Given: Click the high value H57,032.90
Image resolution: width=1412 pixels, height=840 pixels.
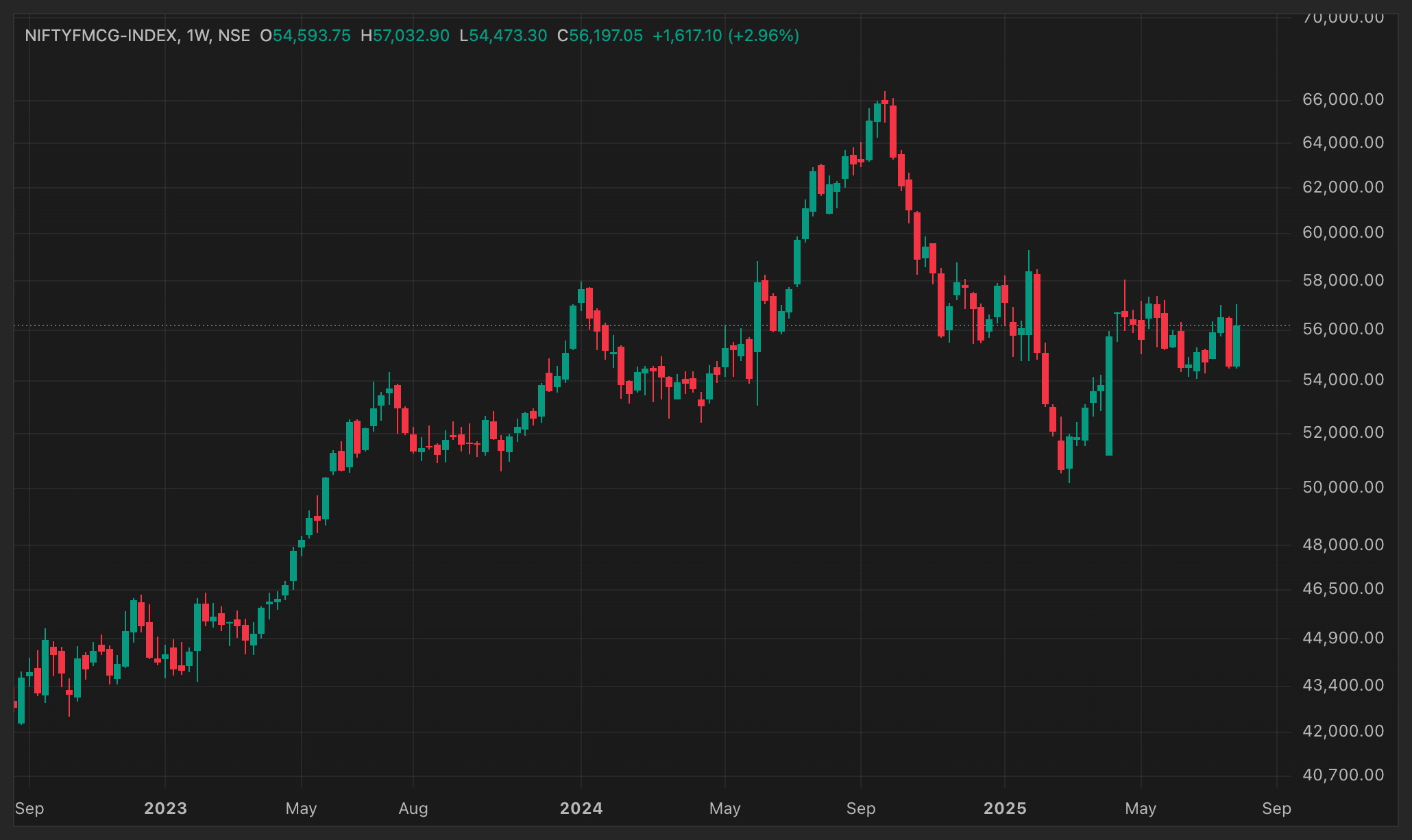Looking at the screenshot, I should pyautogui.click(x=405, y=36).
